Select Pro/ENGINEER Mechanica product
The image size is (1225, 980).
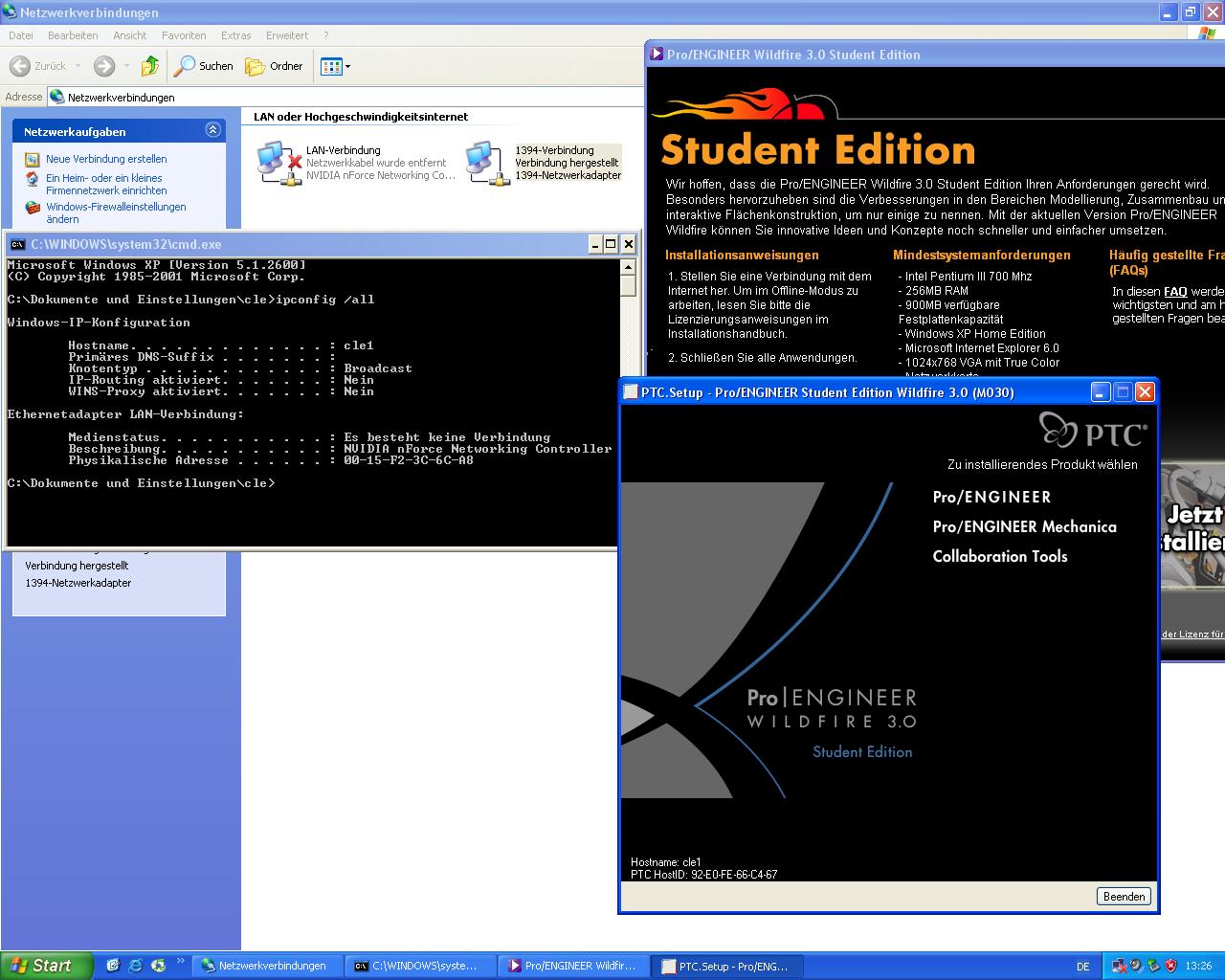coord(1024,526)
